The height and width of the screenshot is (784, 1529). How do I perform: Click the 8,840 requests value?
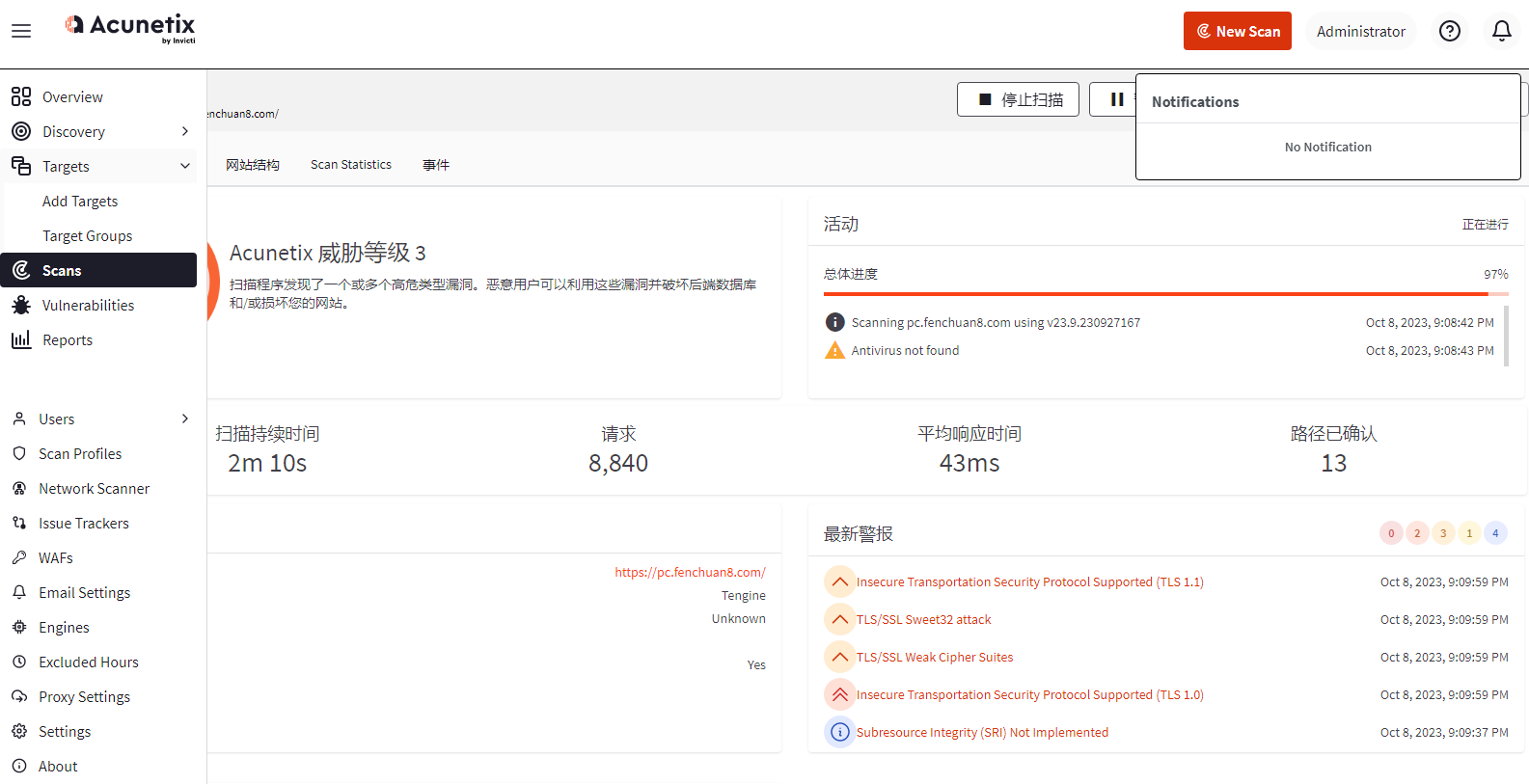(x=618, y=463)
